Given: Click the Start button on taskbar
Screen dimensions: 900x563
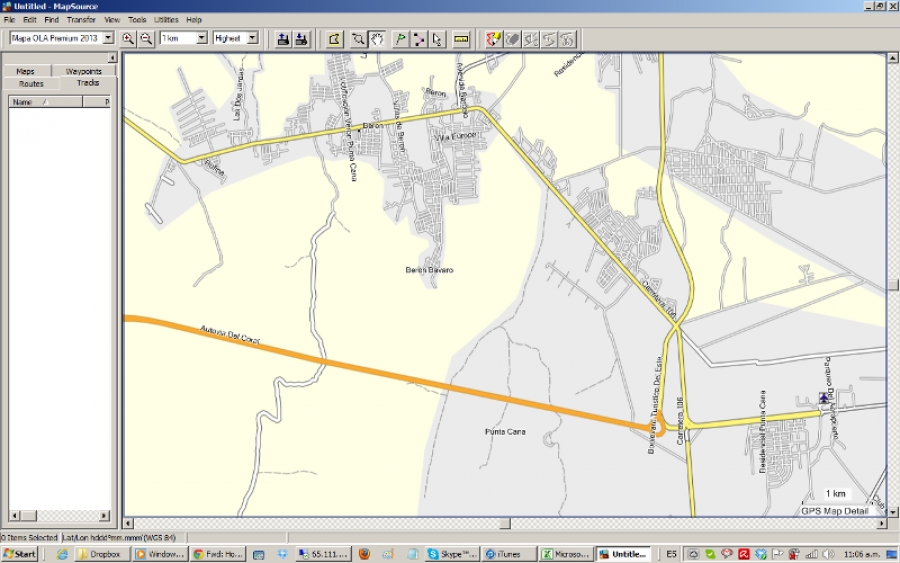Looking at the screenshot, I should pyautogui.click(x=20, y=553).
